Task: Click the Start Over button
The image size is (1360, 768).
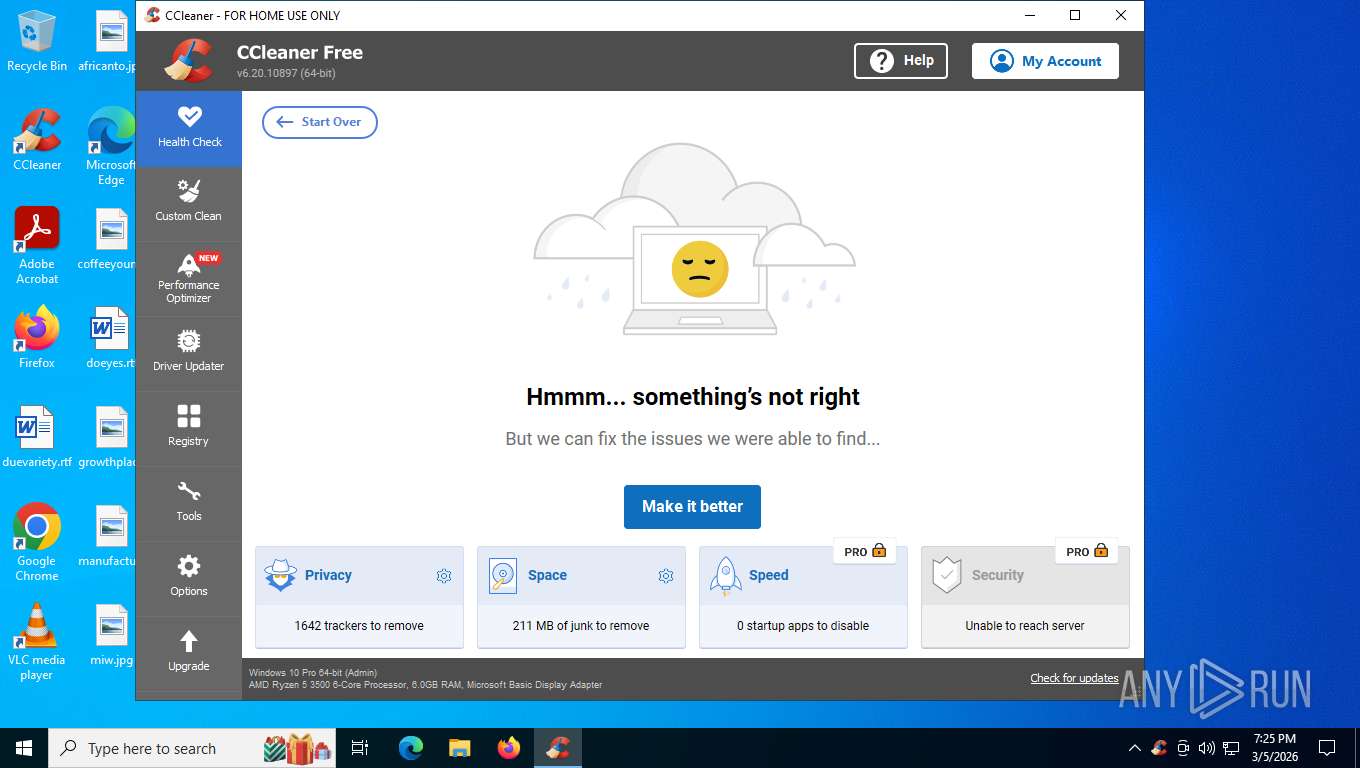Action: point(320,122)
